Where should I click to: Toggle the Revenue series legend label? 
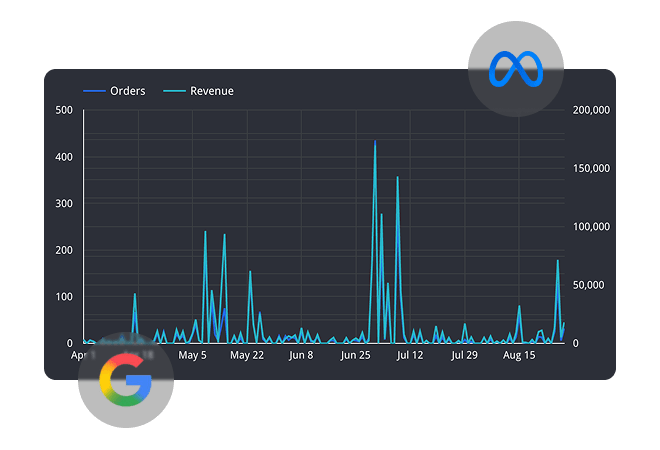(212, 91)
